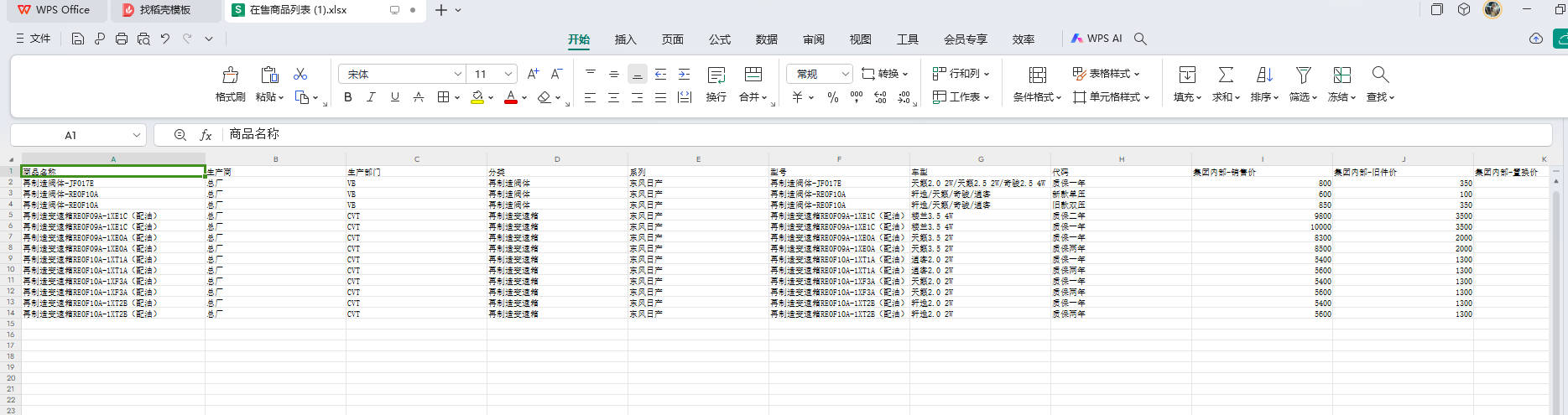
Task: Expand the number format dropdown (常规)
Action: point(845,74)
